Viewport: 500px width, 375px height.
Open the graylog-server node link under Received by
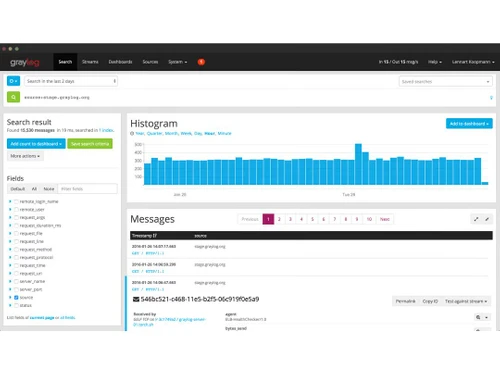[170, 322]
